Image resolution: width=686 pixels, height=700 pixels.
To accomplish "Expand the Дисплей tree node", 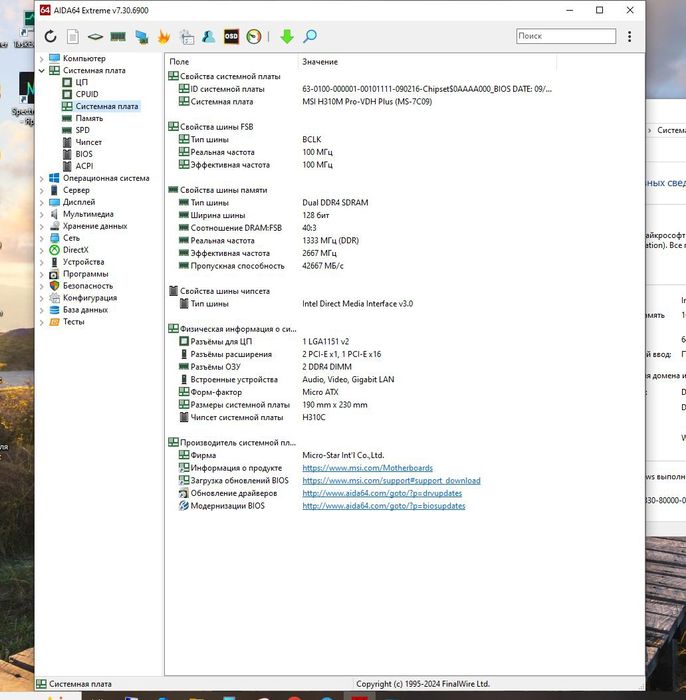I will [42, 203].
